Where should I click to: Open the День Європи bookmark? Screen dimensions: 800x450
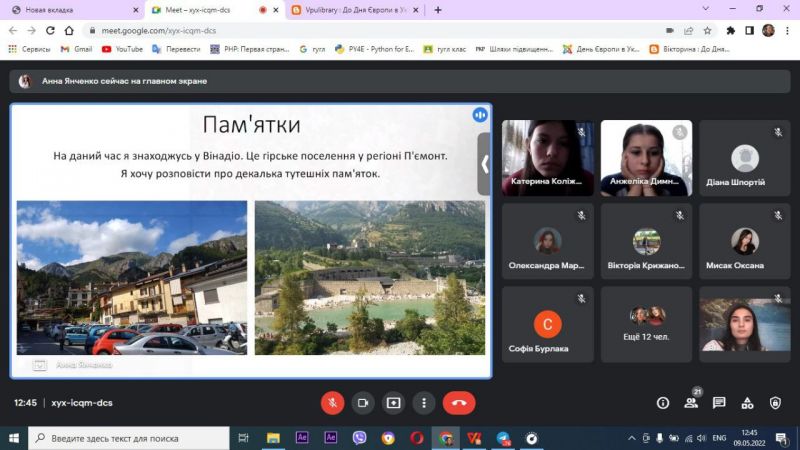click(x=601, y=49)
